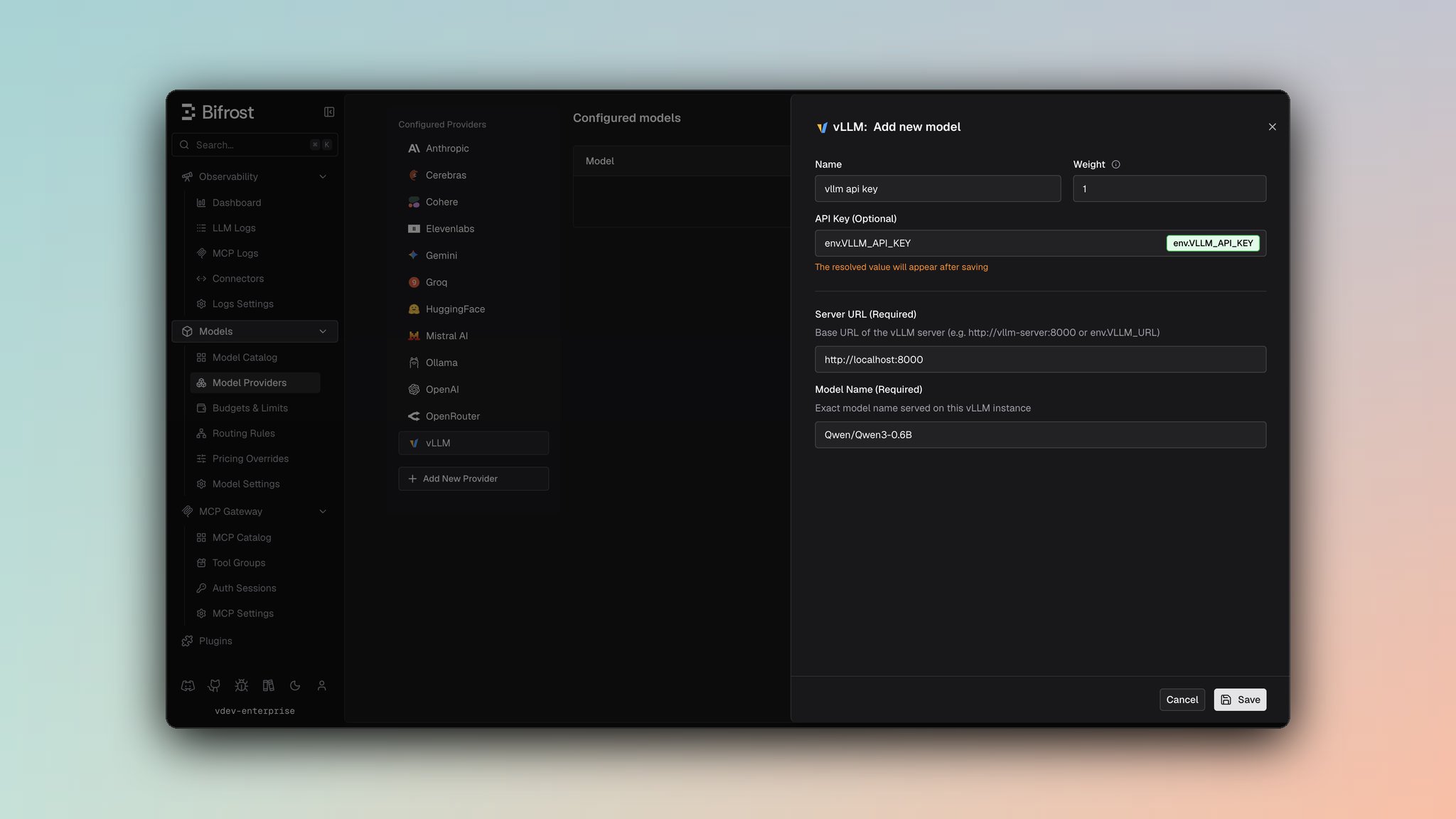Viewport: 1456px width, 819px height.
Task: Click the OpenAI provider logo
Action: (x=414, y=390)
